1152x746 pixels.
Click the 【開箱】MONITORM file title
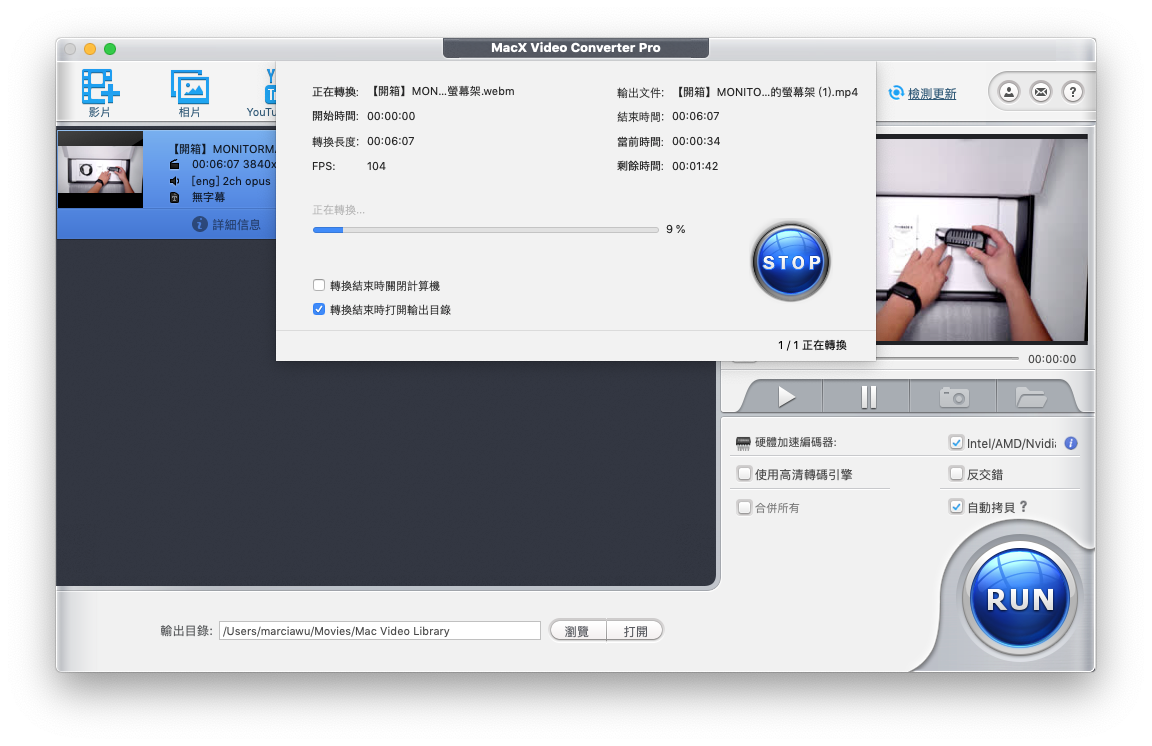[223, 148]
